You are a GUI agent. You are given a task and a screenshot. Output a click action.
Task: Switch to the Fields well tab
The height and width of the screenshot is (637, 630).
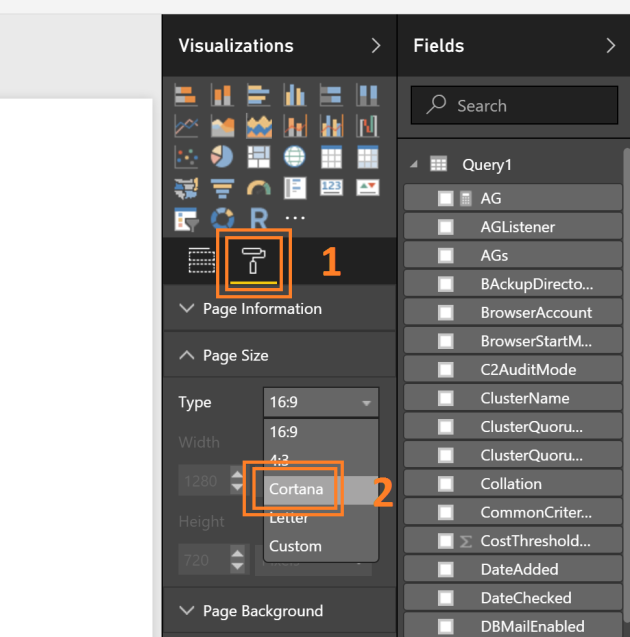(x=201, y=260)
